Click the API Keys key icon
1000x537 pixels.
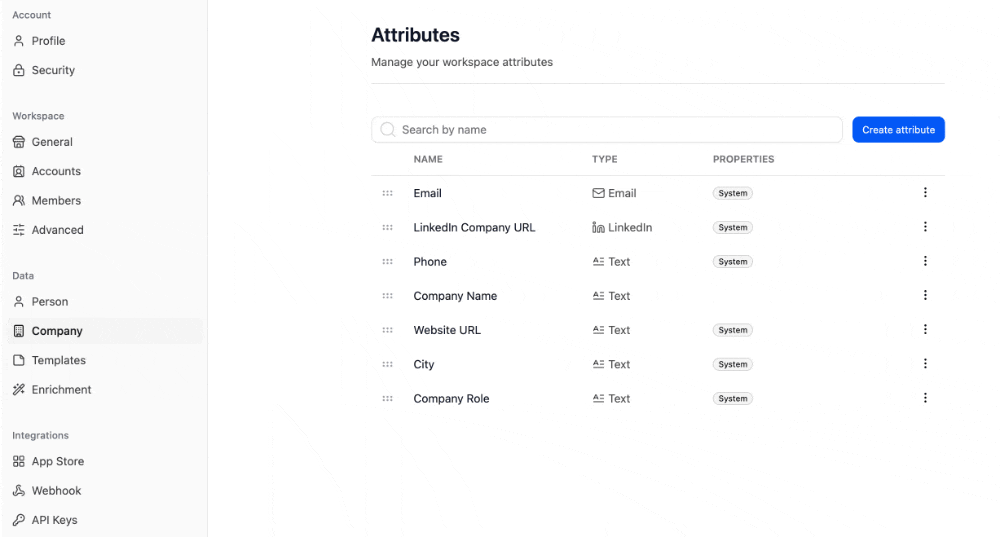tap(18, 520)
